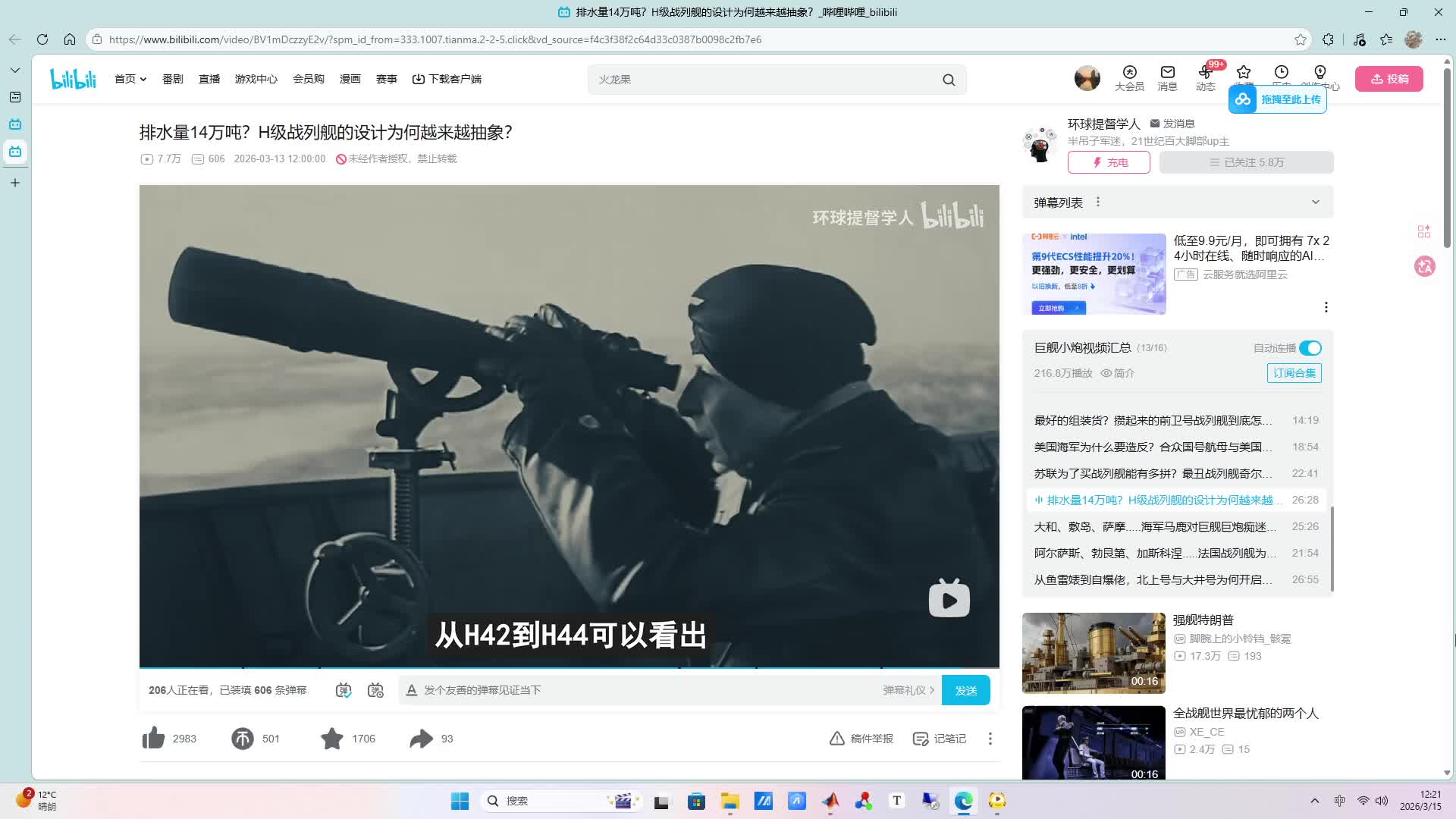Toggle the danmaku display switch
This screenshot has width=1456, height=819.
point(344,690)
